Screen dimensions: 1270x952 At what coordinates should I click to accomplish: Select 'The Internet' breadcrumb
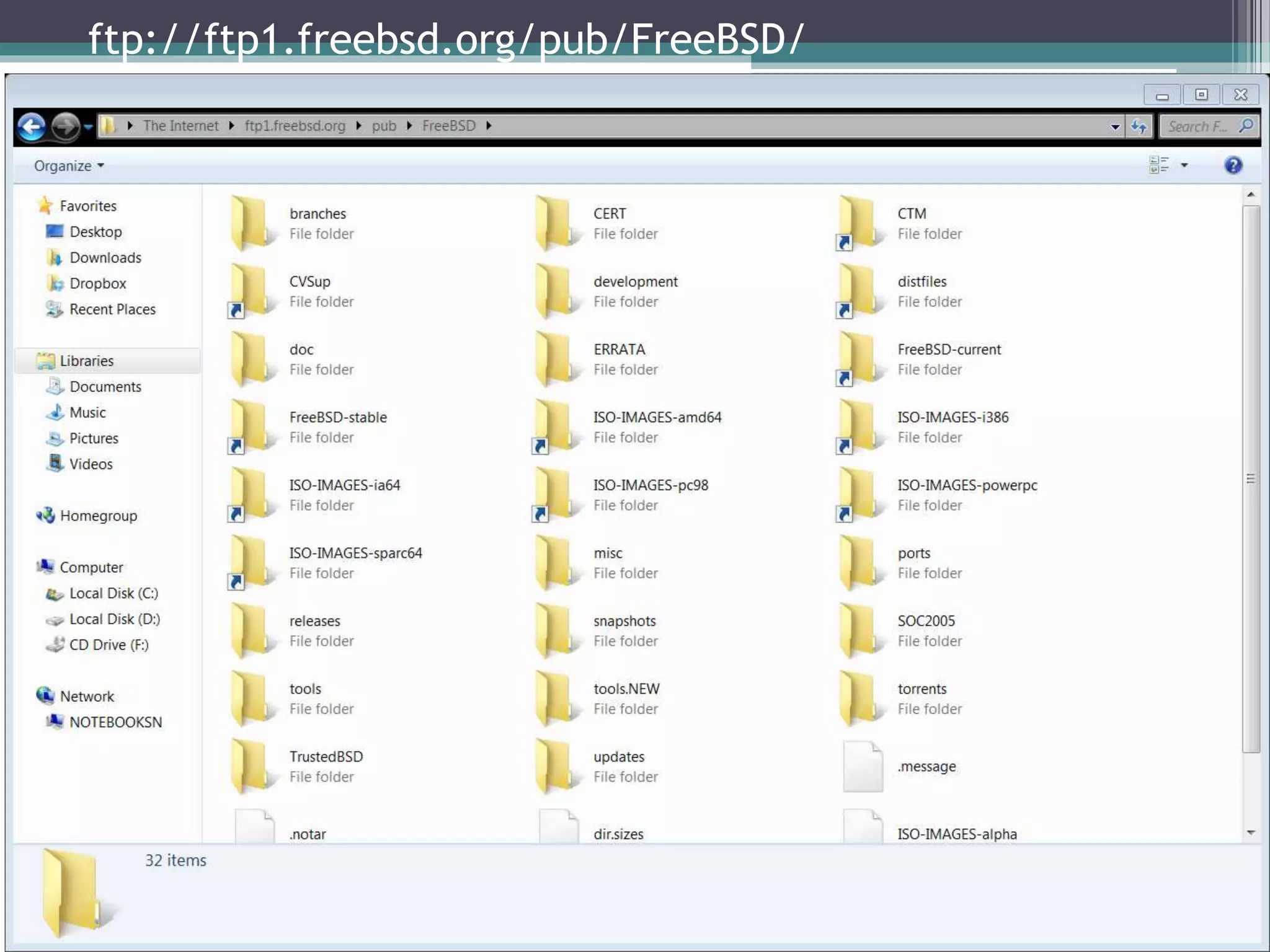tap(180, 126)
